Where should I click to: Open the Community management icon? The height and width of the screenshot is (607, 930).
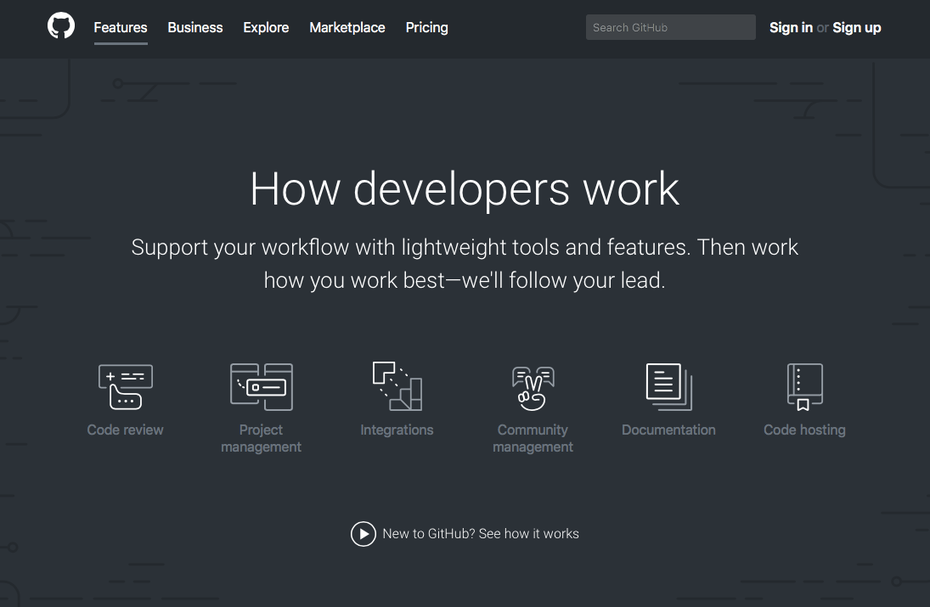point(533,389)
